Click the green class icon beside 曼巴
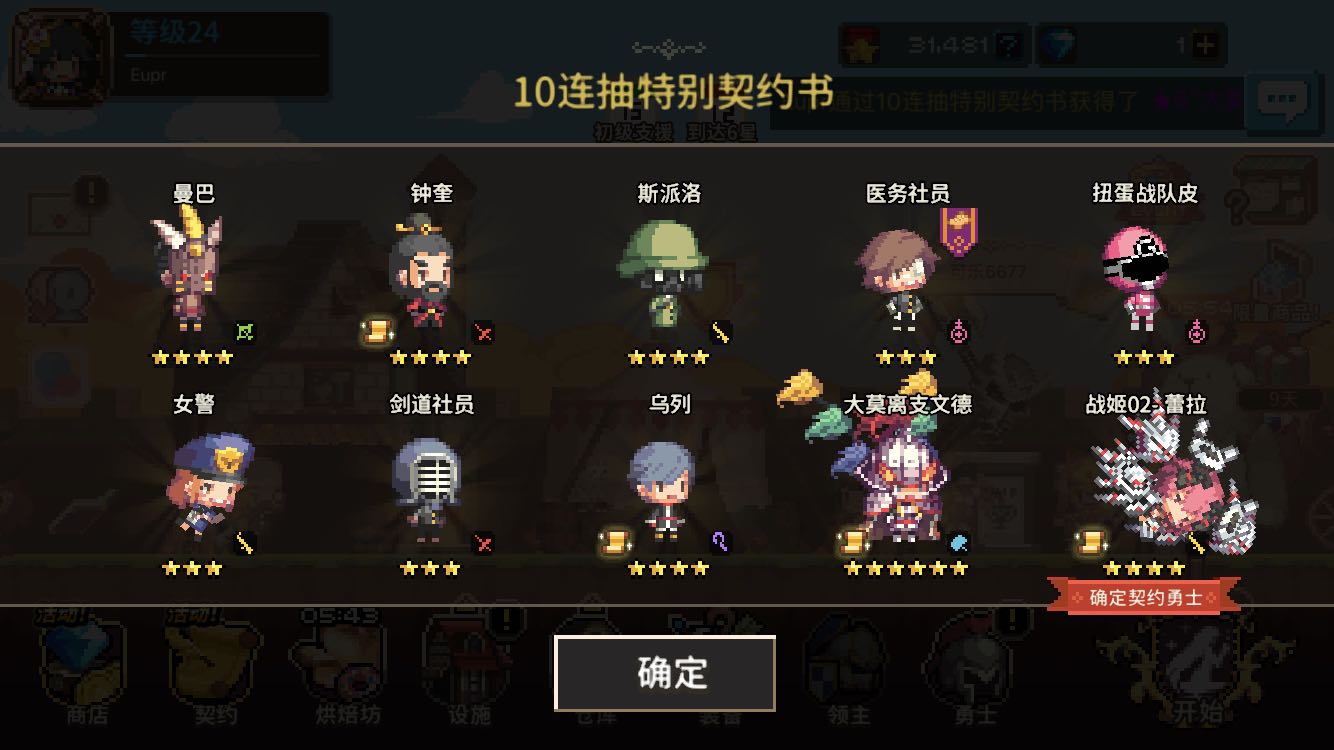The width and height of the screenshot is (1334, 750). (245, 331)
